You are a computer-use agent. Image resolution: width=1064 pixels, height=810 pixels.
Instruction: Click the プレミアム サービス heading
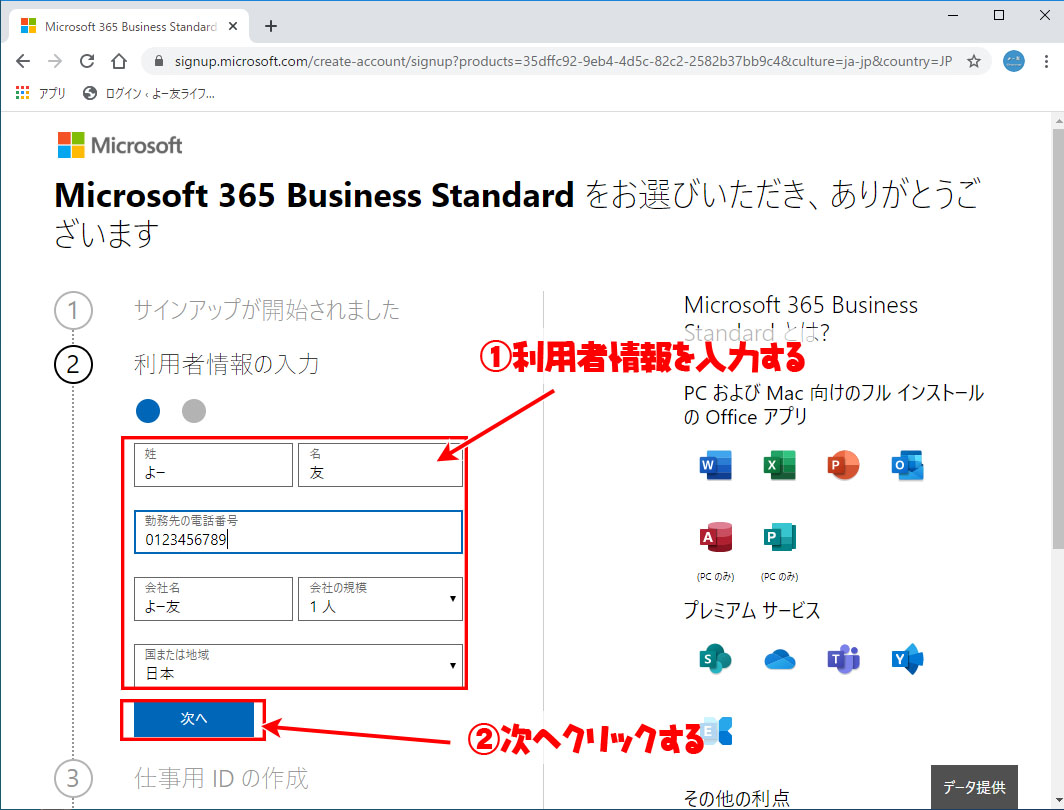tap(752, 610)
